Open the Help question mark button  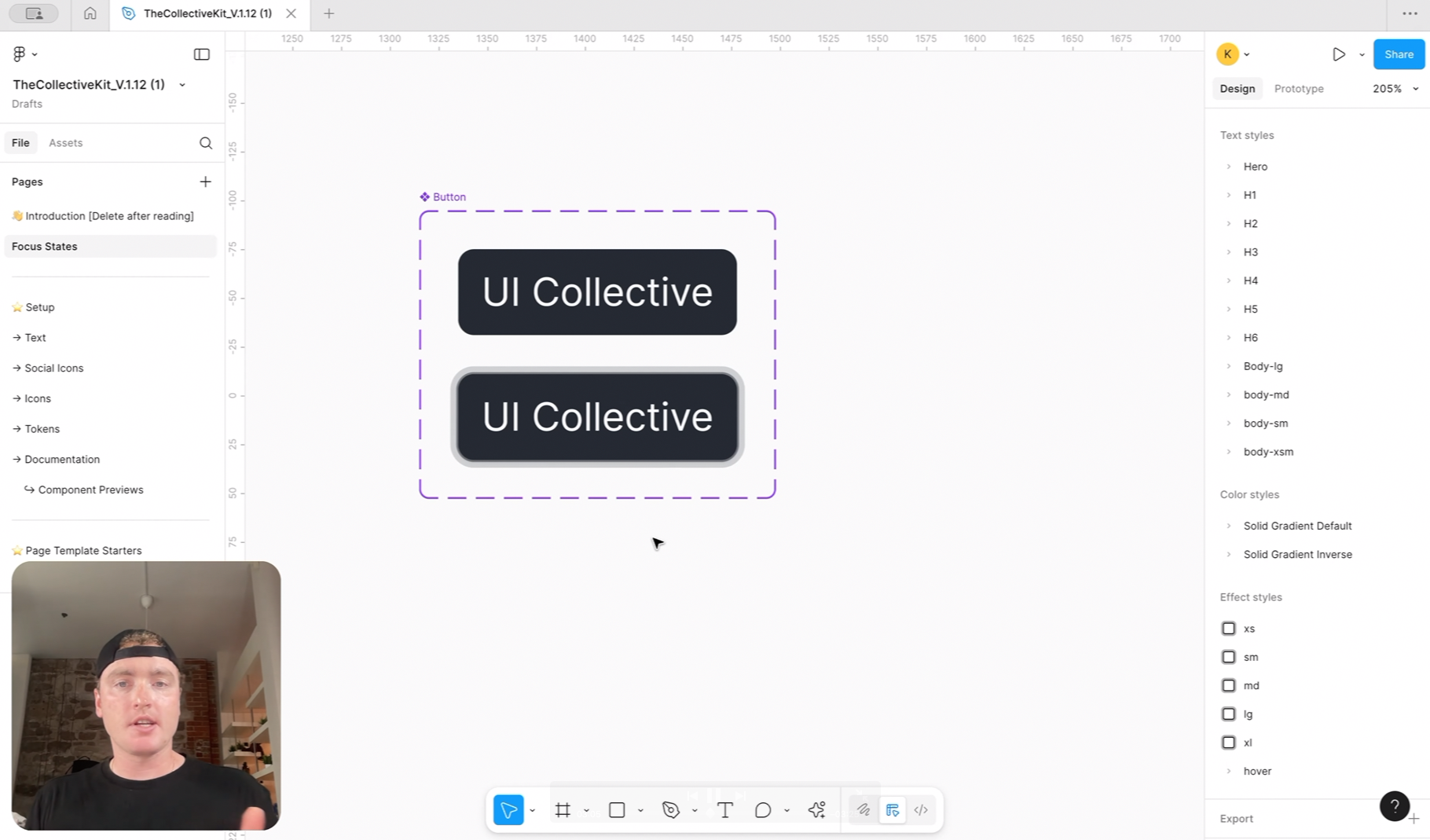point(1395,806)
